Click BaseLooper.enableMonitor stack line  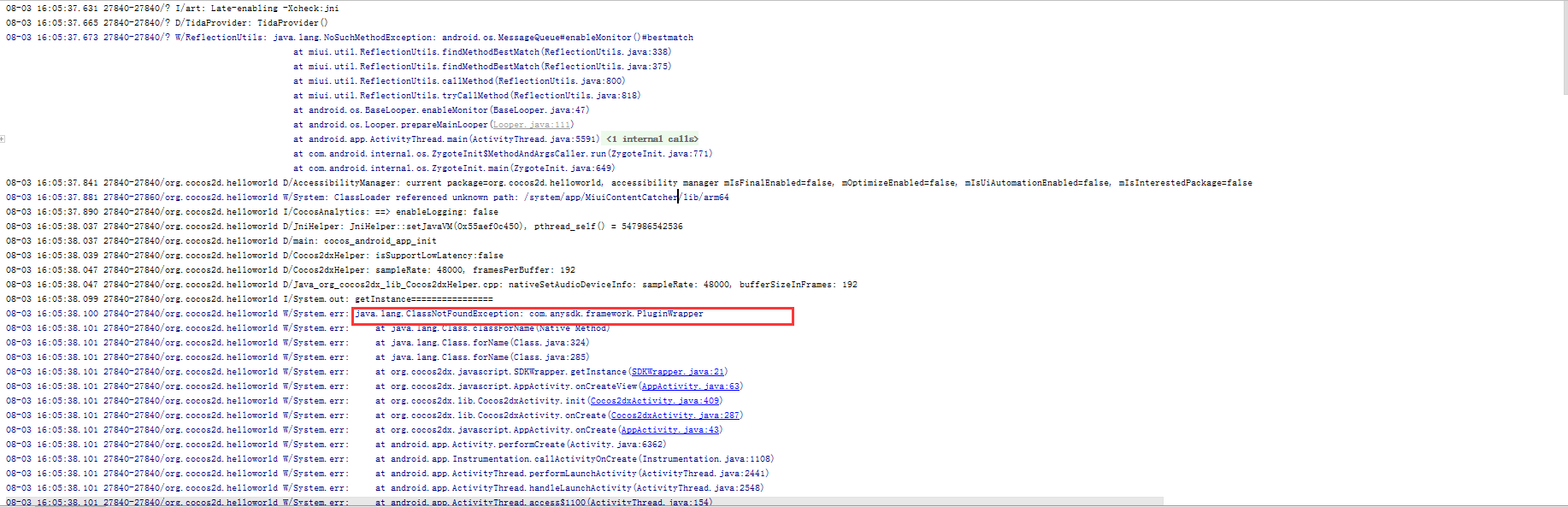point(441,110)
